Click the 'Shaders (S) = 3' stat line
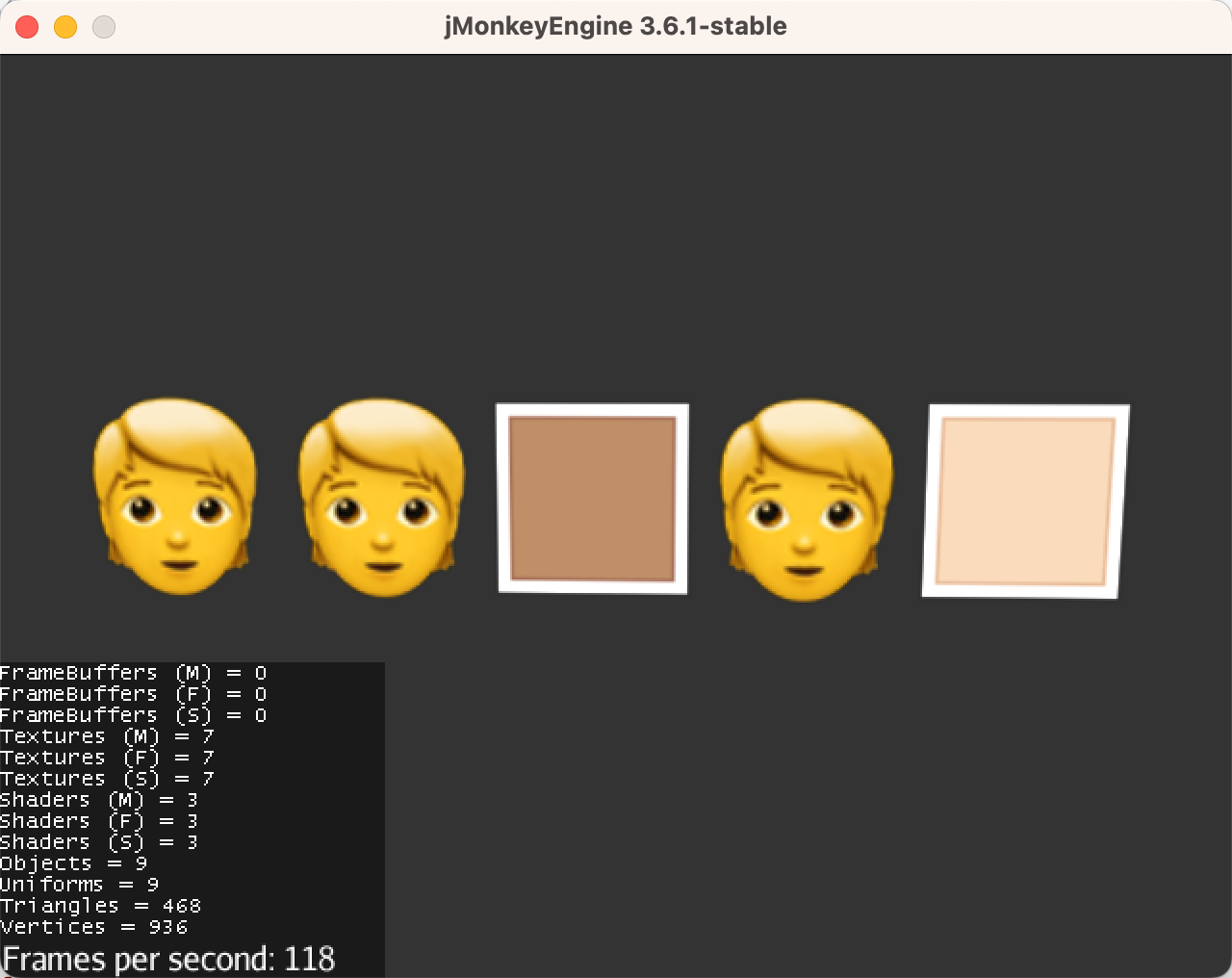This screenshot has width=1232, height=978. 99,842
